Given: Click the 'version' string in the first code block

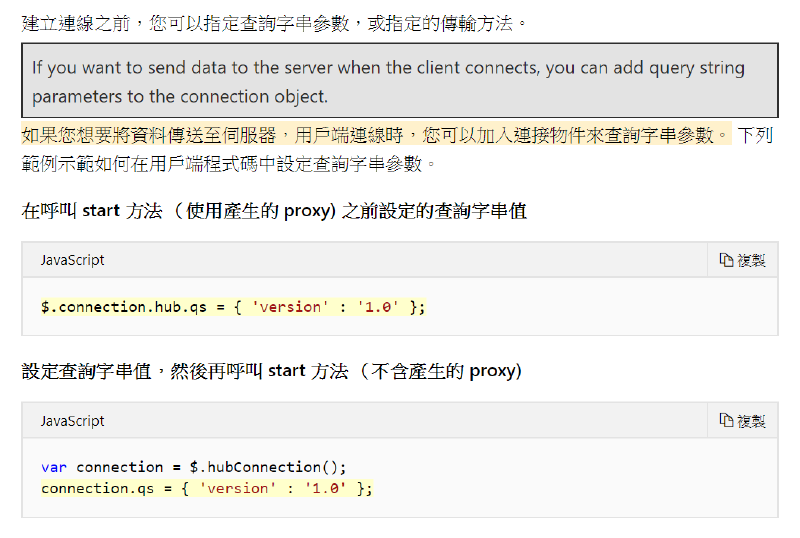Looking at the screenshot, I should coord(289,307).
